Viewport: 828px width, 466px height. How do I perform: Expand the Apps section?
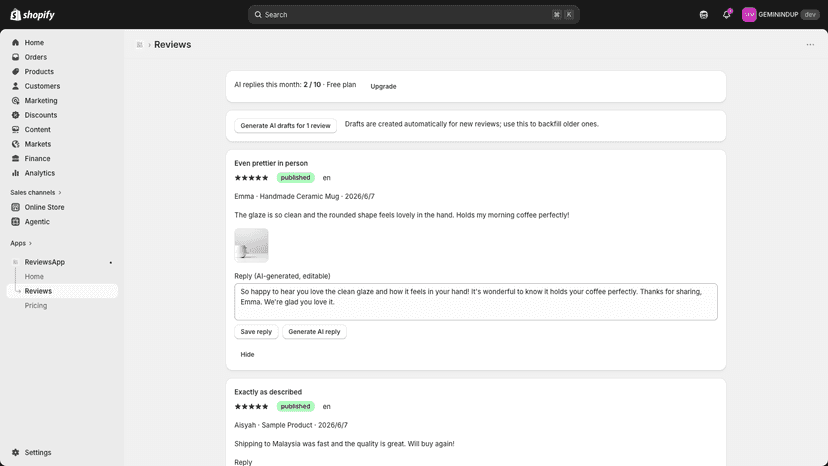pos(21,243)
